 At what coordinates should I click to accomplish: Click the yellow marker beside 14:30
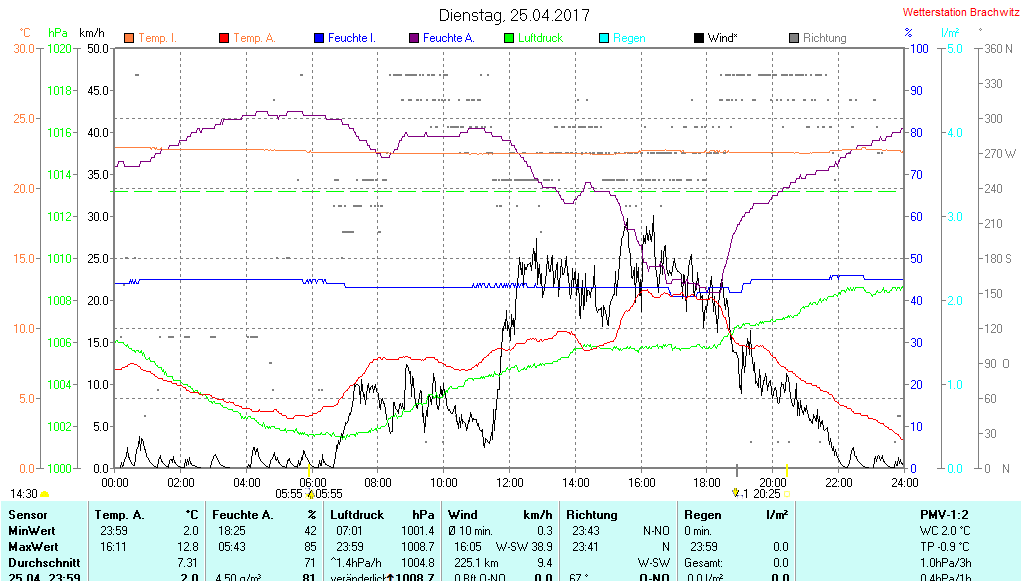point(45,494)
